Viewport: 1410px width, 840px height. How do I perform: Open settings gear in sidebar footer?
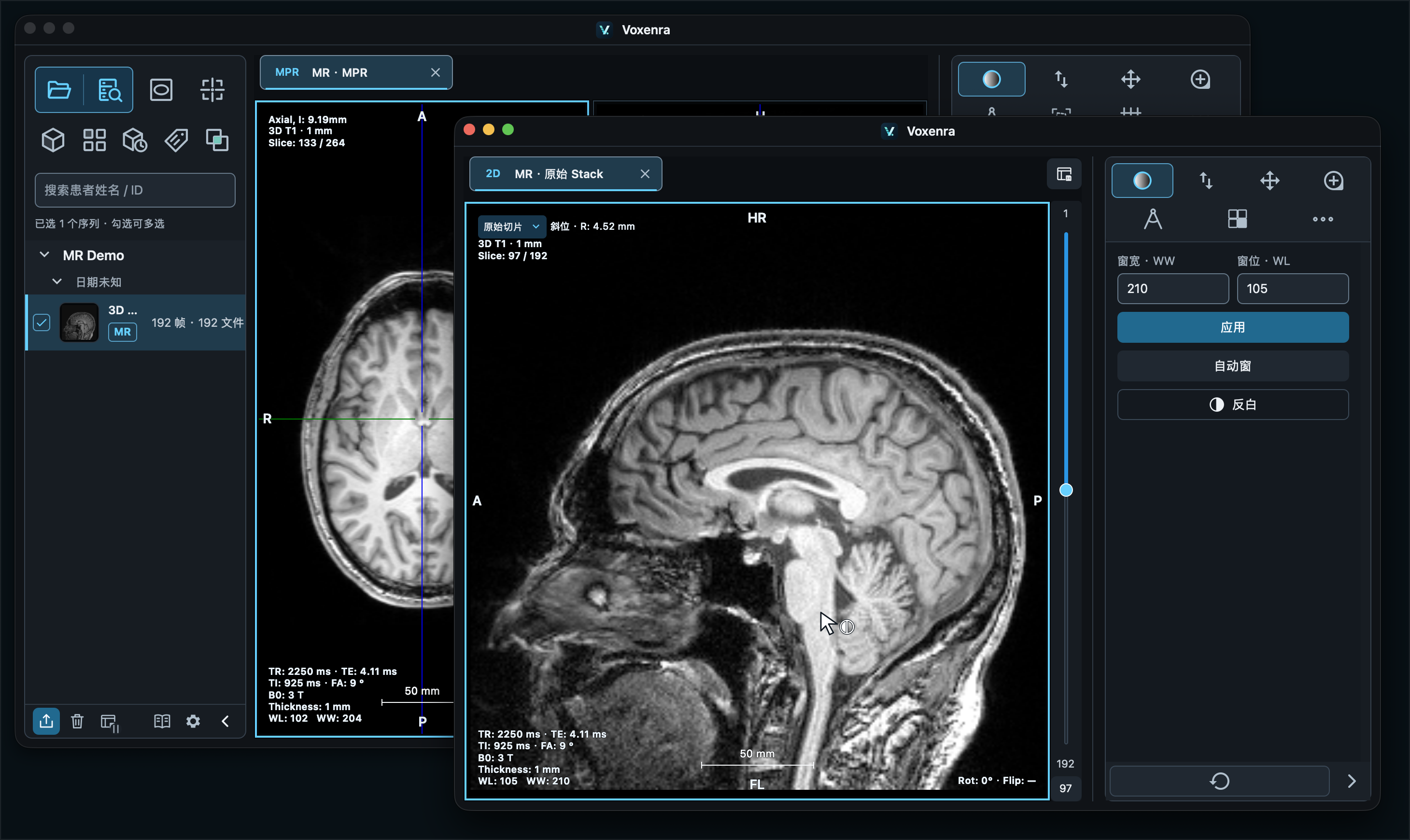(193, 721)
